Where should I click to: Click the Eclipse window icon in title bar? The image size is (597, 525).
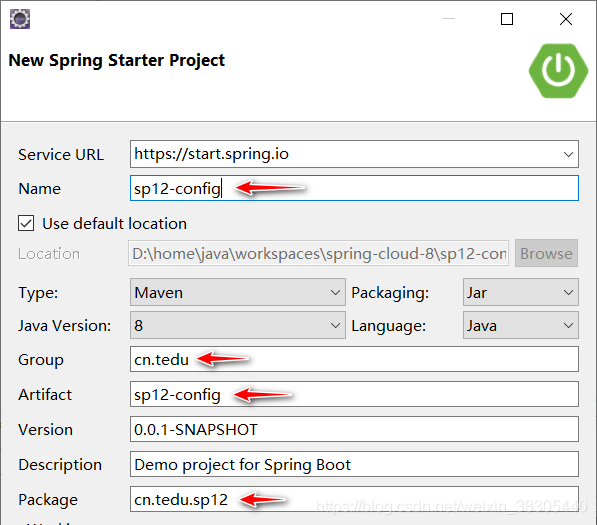point(20,19)
